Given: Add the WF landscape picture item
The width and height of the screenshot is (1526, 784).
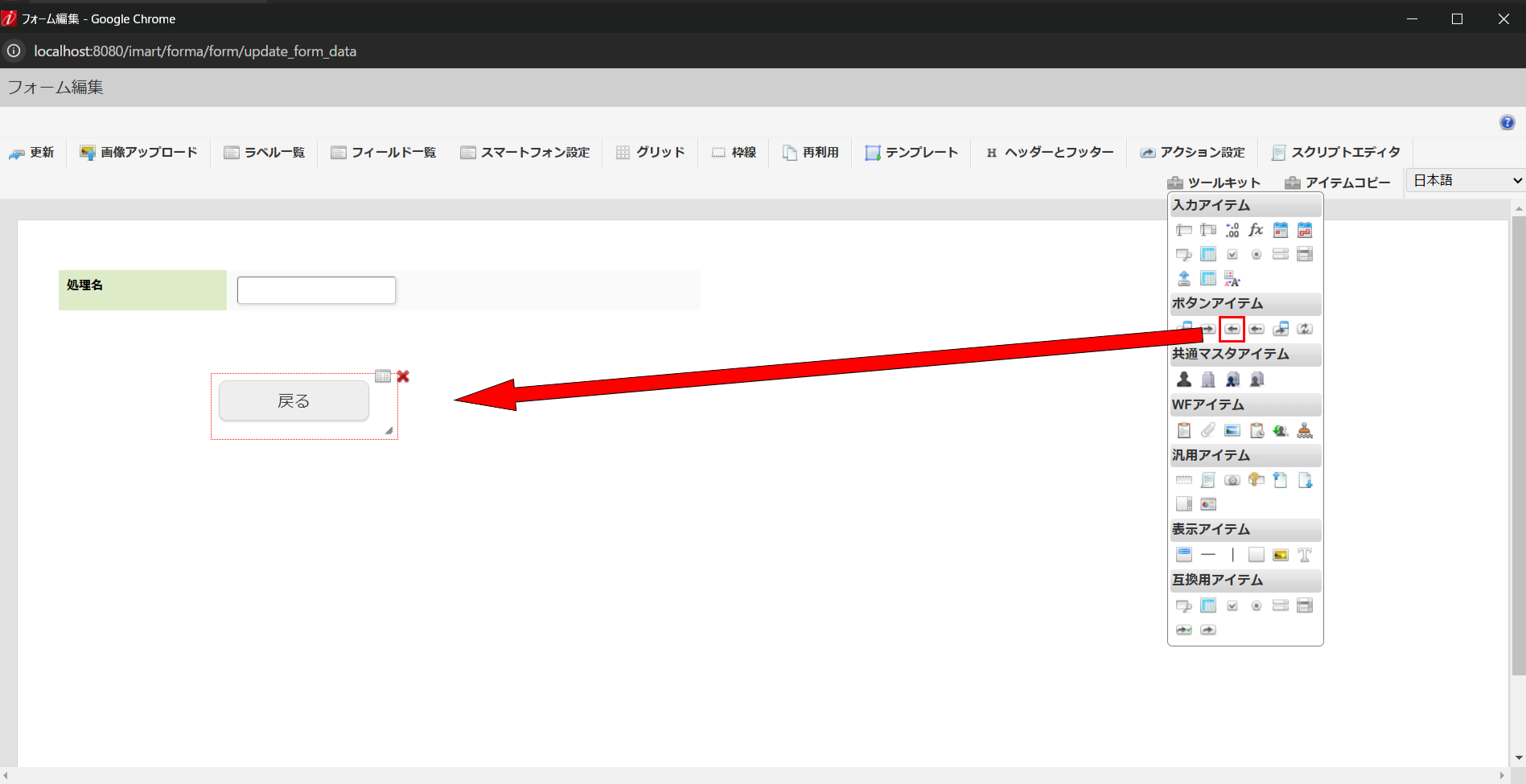Looking at the screenshot, I should [1232, 431].
